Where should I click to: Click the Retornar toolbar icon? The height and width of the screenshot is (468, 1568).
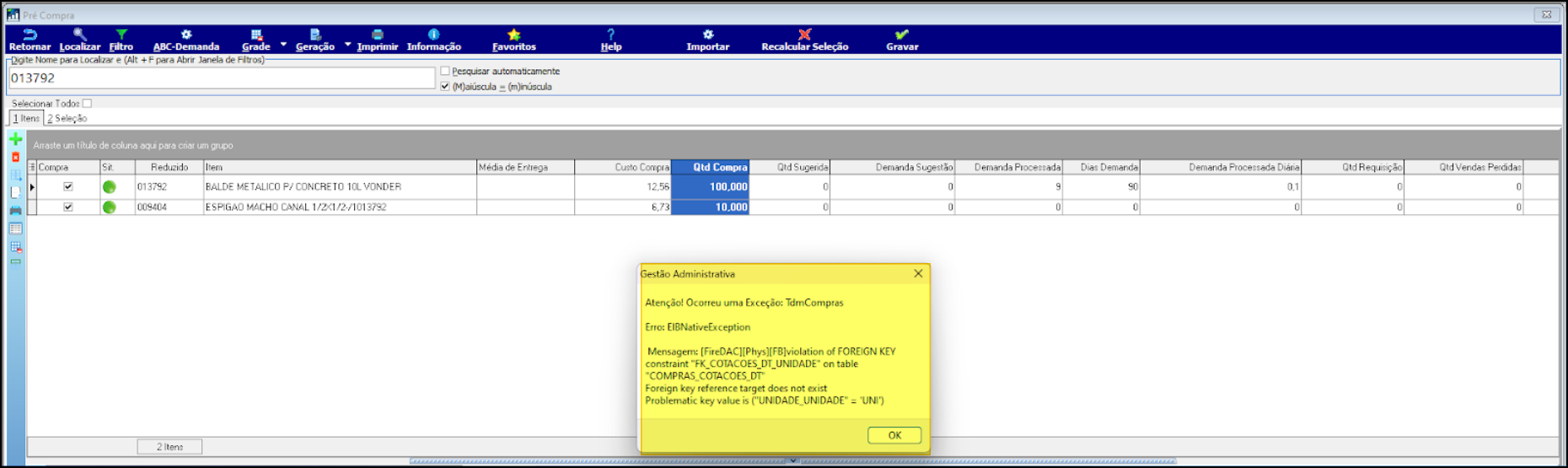[30, 35]
